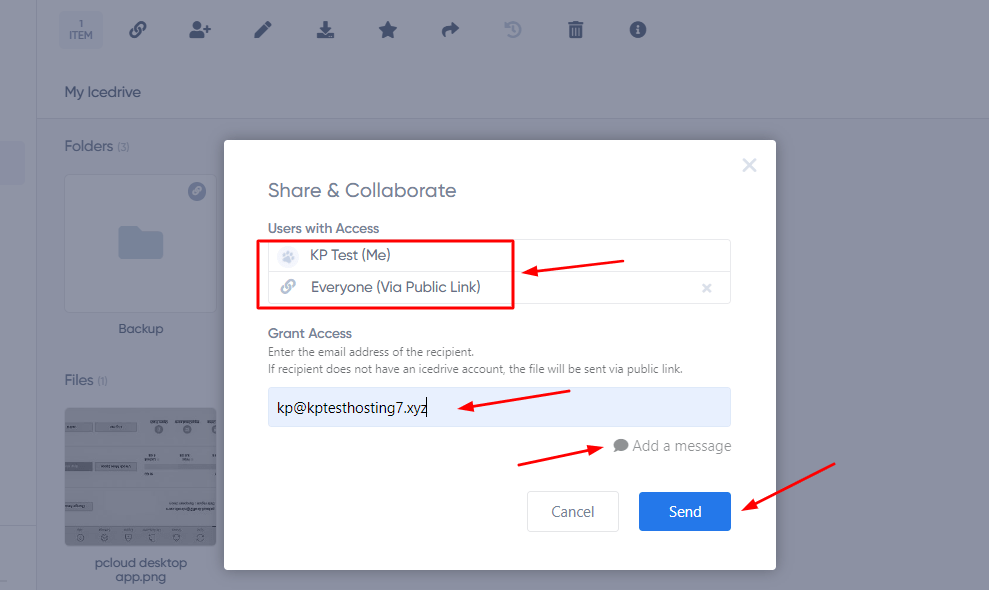Viewport: 989px width, 590px height.
Task: Click the version history icon
Action: click(x=512, y=30)
